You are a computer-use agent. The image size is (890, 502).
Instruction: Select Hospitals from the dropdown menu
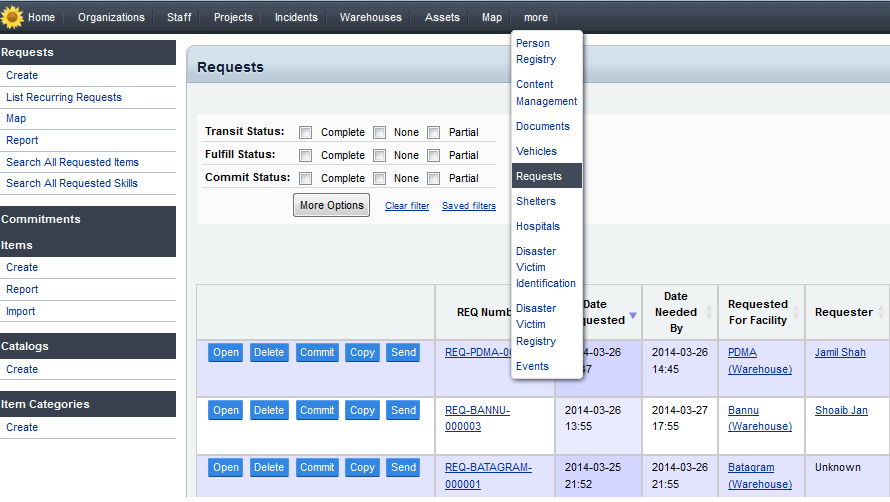(538, 226)
